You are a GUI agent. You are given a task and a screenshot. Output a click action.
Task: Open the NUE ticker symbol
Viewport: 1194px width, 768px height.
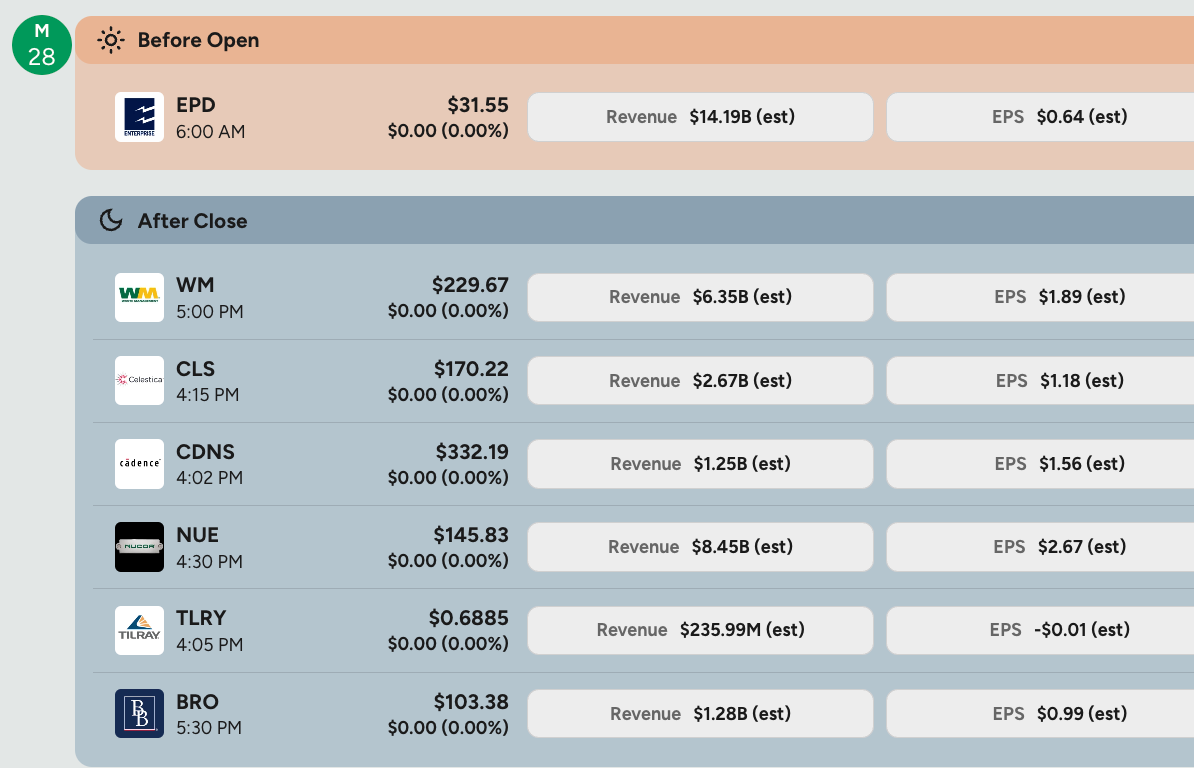pos(197,534)
